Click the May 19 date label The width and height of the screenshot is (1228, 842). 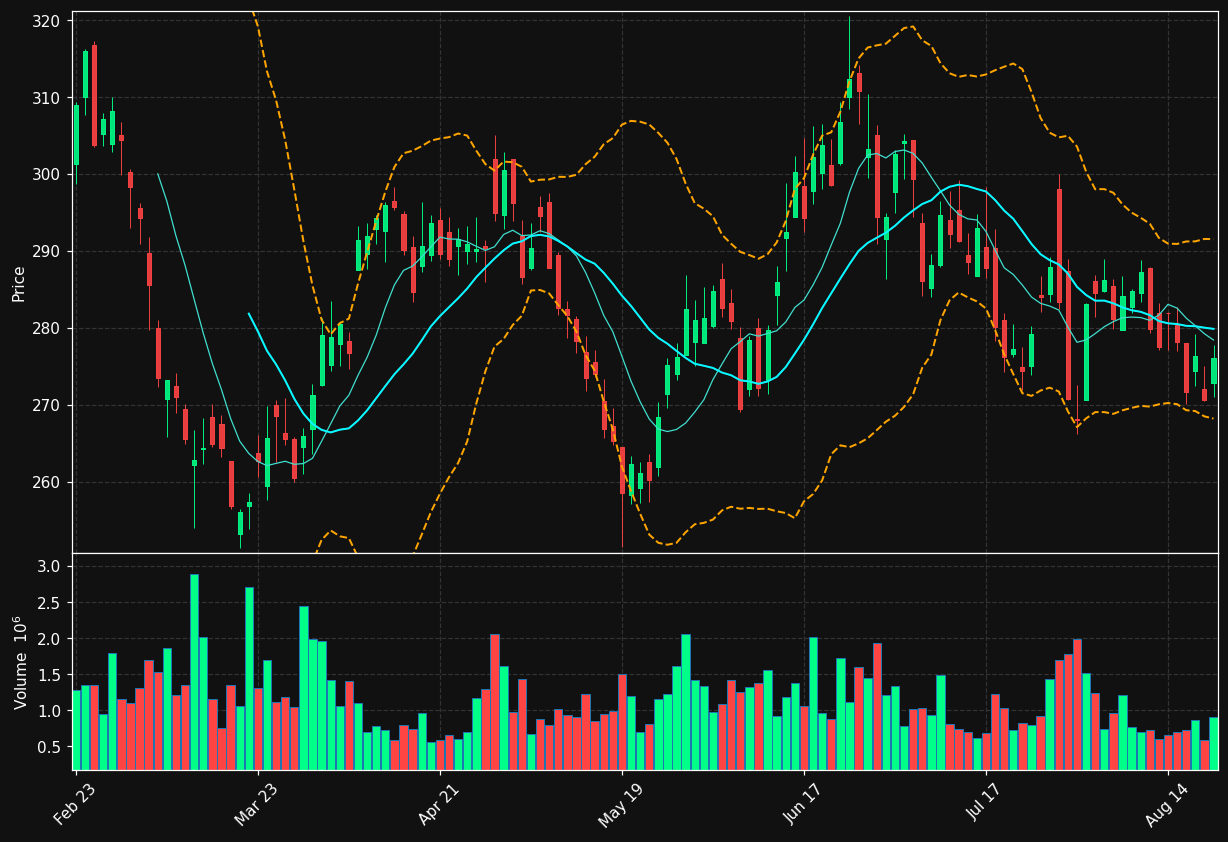point(621,803)
